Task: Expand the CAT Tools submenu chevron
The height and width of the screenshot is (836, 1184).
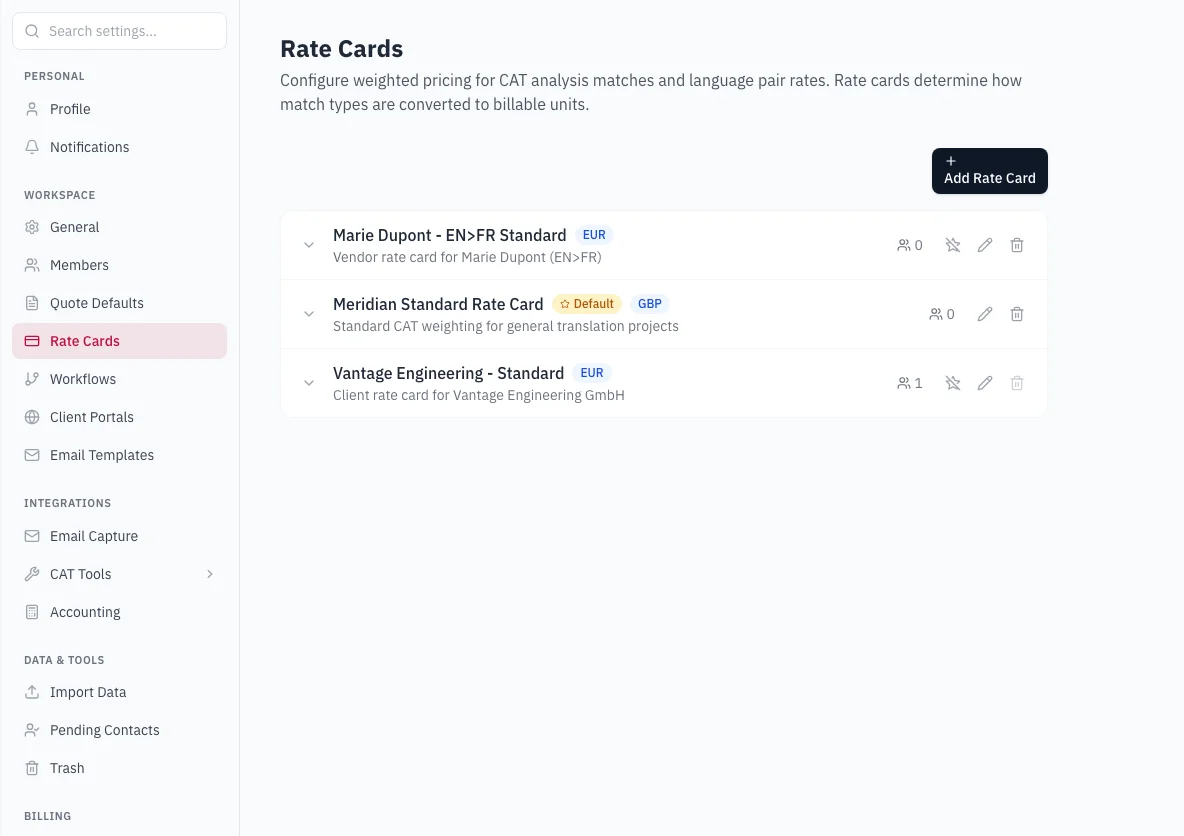Action: click(210, 574)
